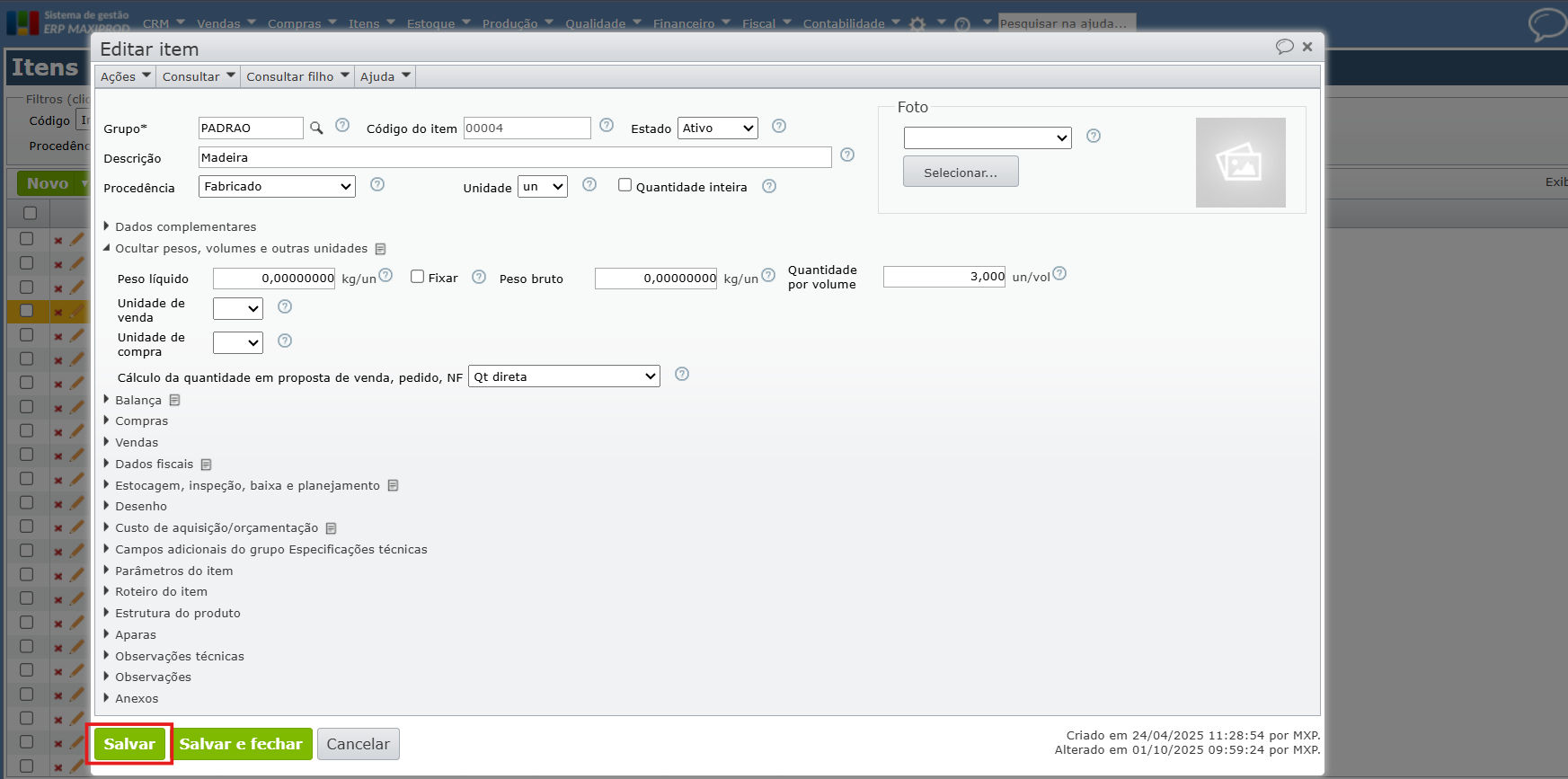Image resolution: width=1568 pixels, height=779 pixels.
Task: Click help icon beside Procedência dropdown
Action: pos(377,184)
